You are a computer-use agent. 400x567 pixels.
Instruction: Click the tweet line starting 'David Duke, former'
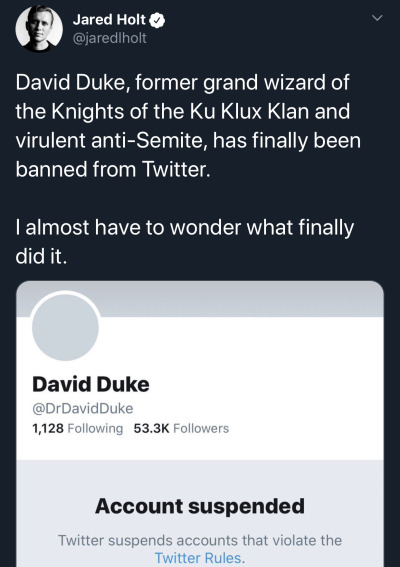pyautogui.click(x=183, y=83)
